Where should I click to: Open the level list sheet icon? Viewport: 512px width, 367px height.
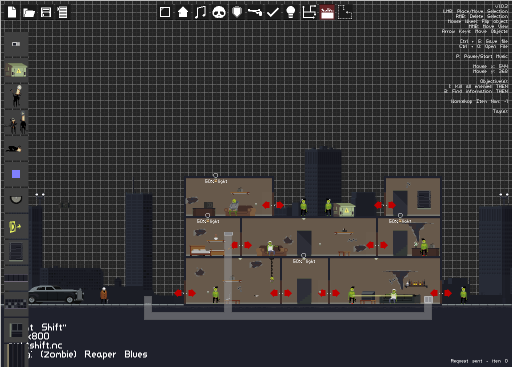62,12
